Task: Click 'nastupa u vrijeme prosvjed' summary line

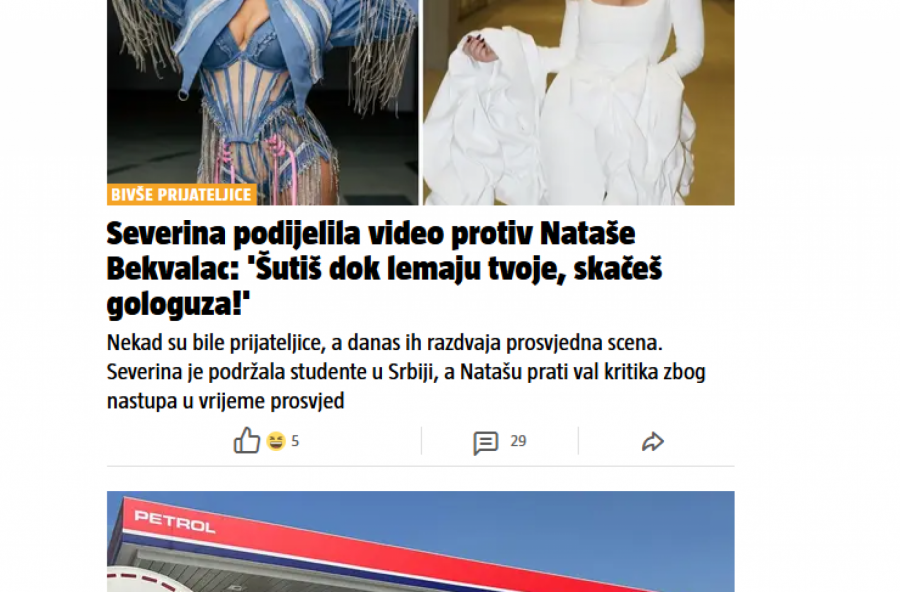Action: [226, 401]
